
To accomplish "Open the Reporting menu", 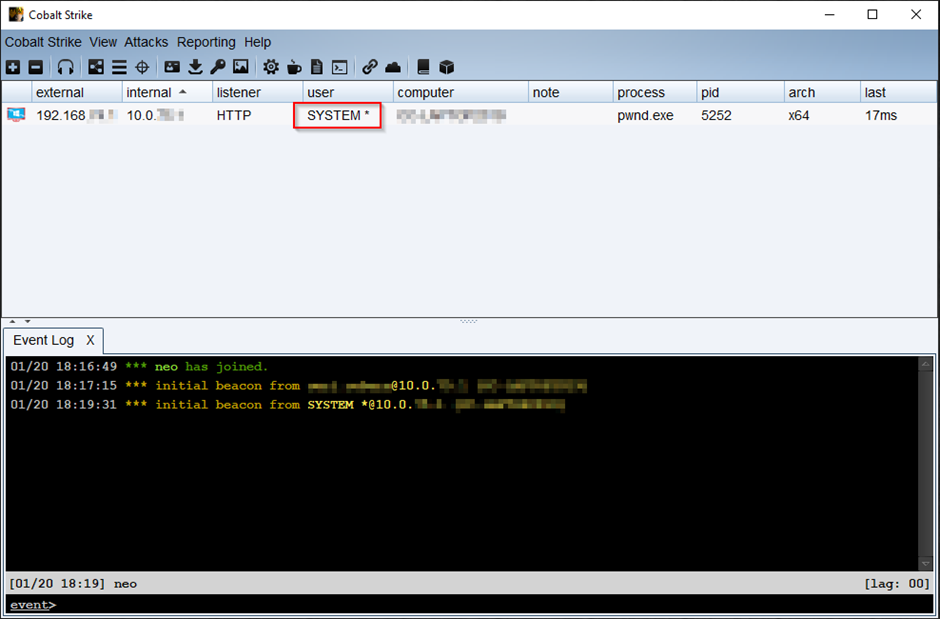I will pyautogui.click(x=206, y=42).
